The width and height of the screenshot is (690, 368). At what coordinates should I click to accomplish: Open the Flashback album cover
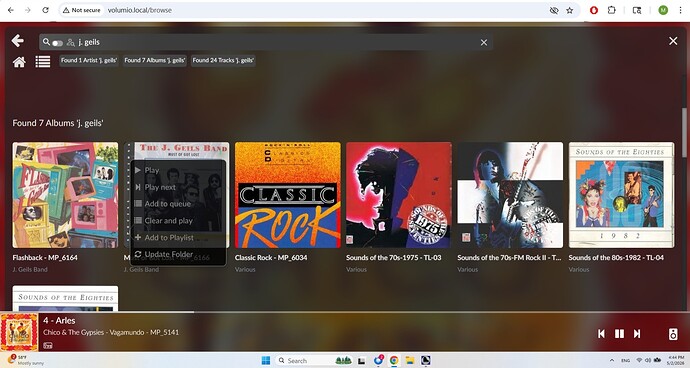click(x=65, y=195)
